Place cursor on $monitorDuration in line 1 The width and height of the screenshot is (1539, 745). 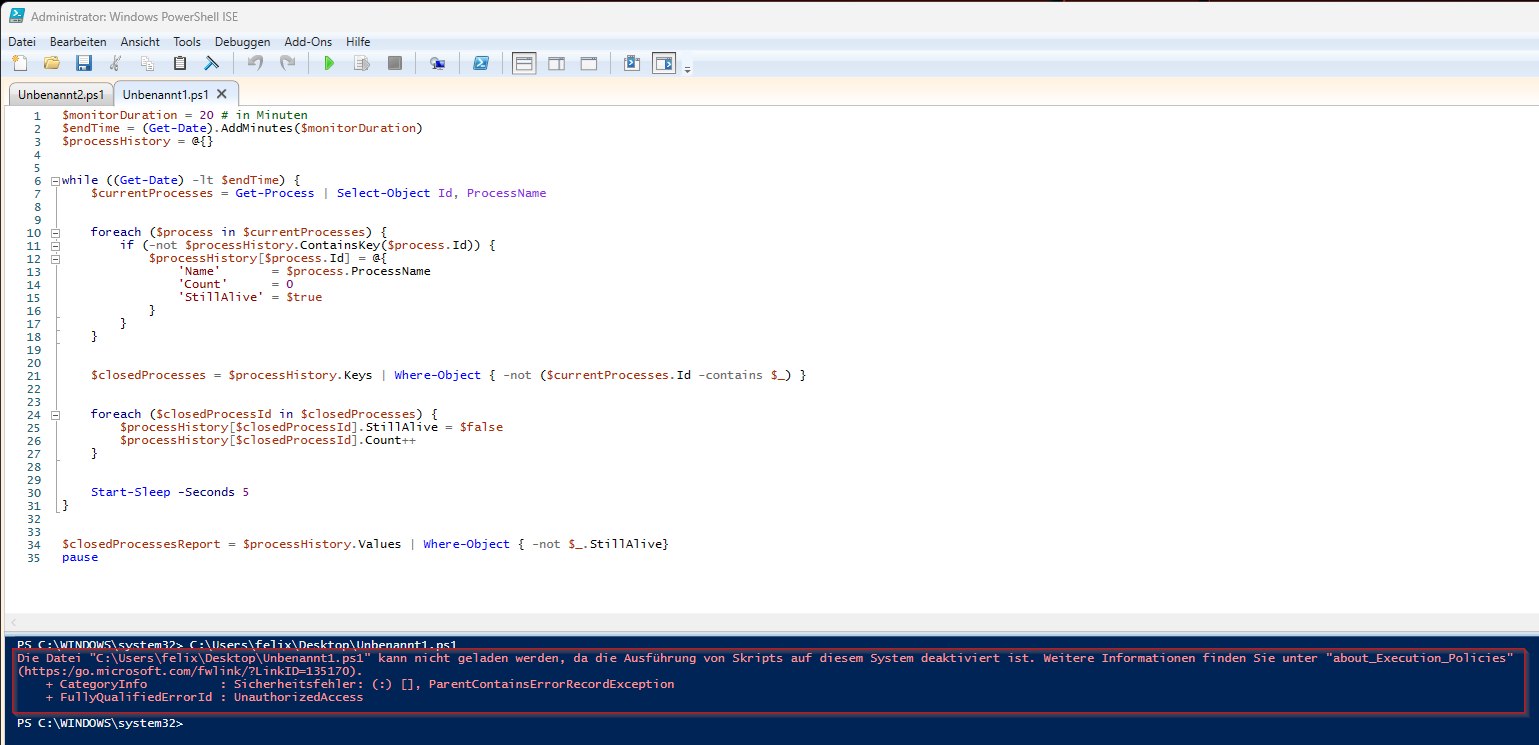(x=119, y=115)
